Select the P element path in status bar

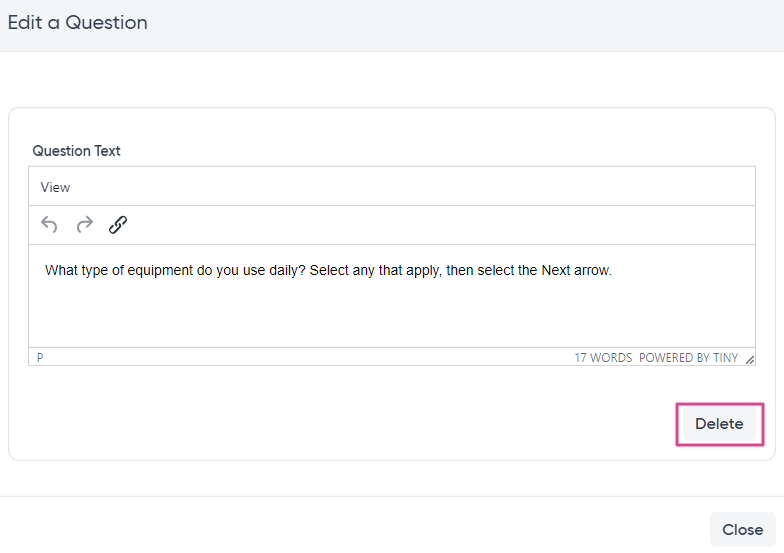[x=40, y=358]
